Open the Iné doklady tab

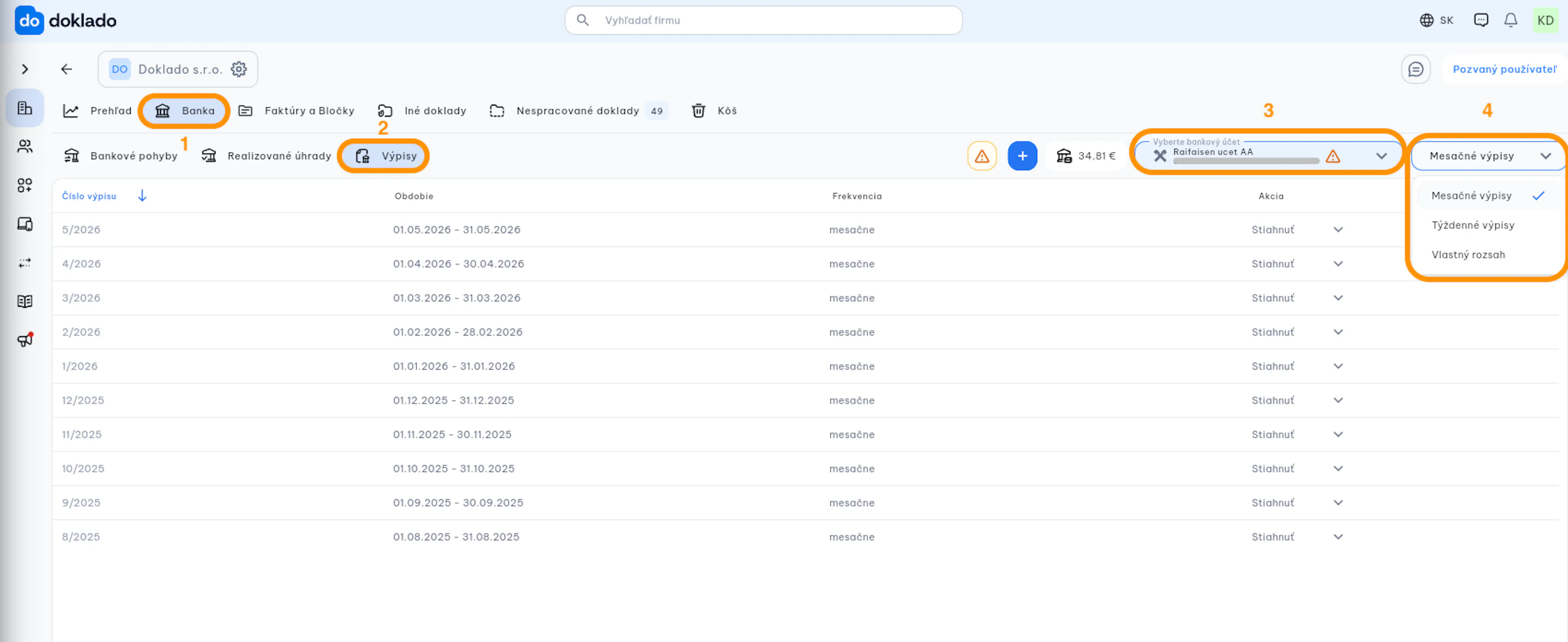coord(422,111)
